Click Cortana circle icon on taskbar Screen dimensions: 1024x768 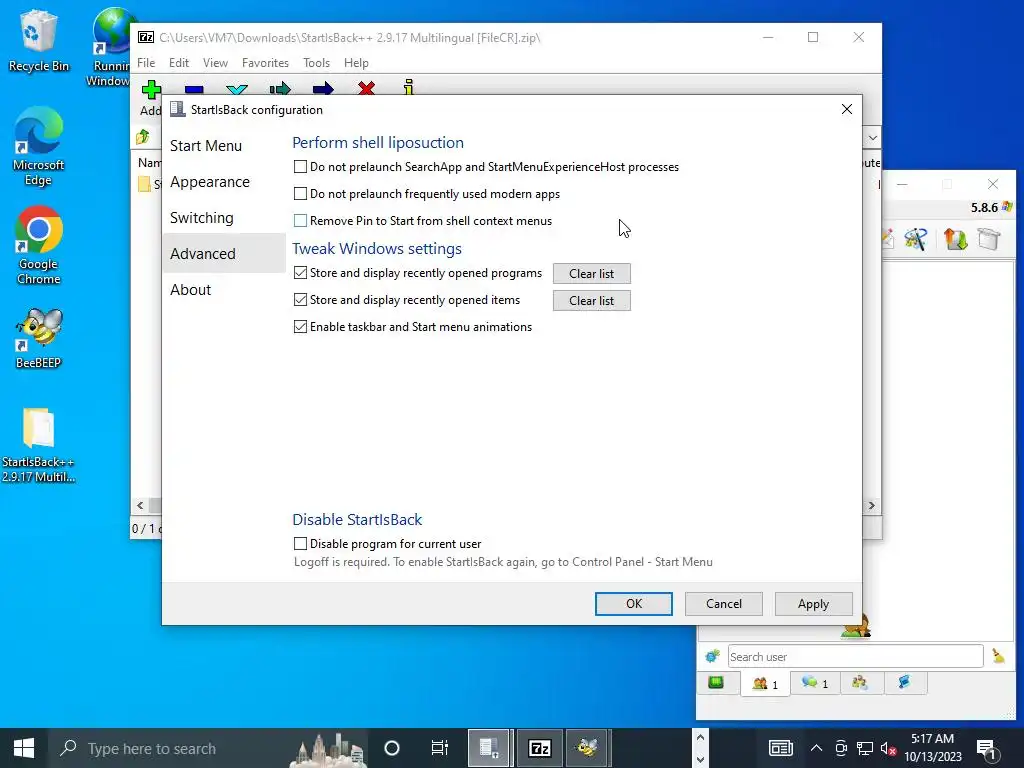click(x=391, y=748)
